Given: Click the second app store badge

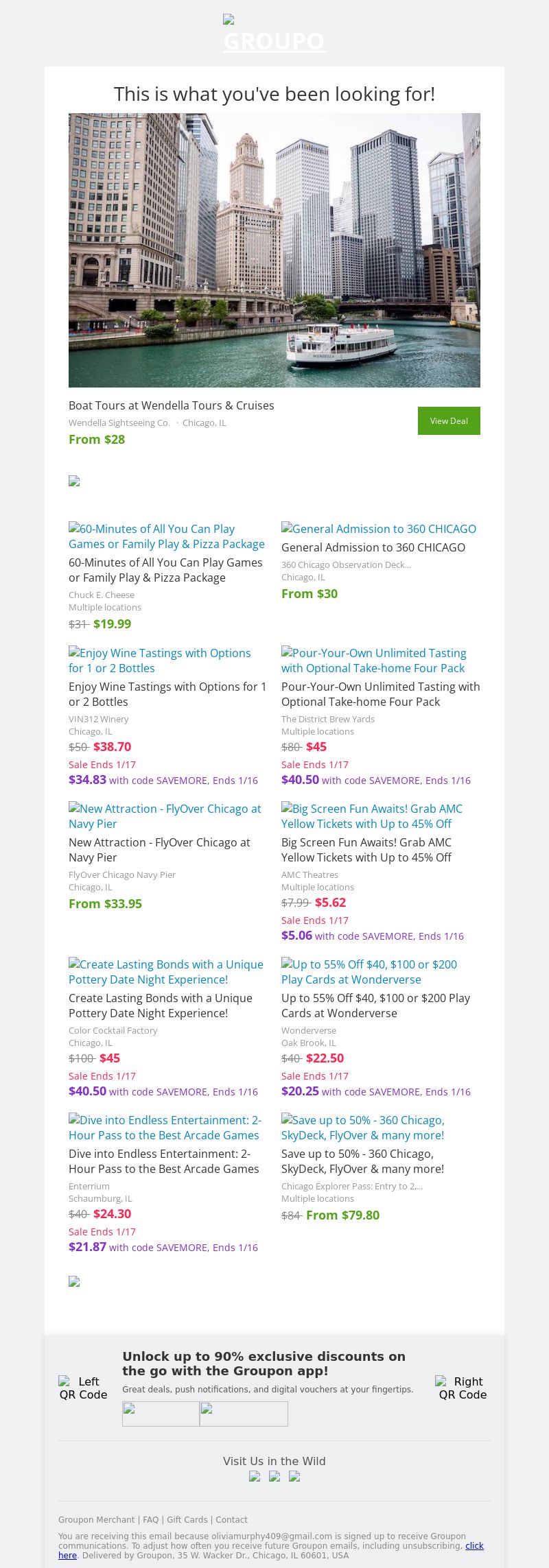Looking at the screenshot, I should pyautogui.click(x=244, y=1414).
